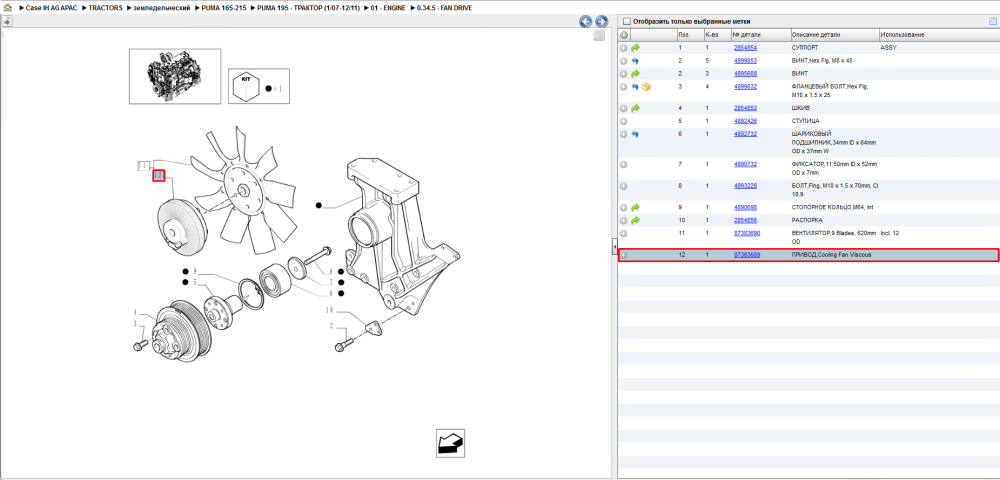
Task: Open part number link 4892732
Action: tap(746, 135)
